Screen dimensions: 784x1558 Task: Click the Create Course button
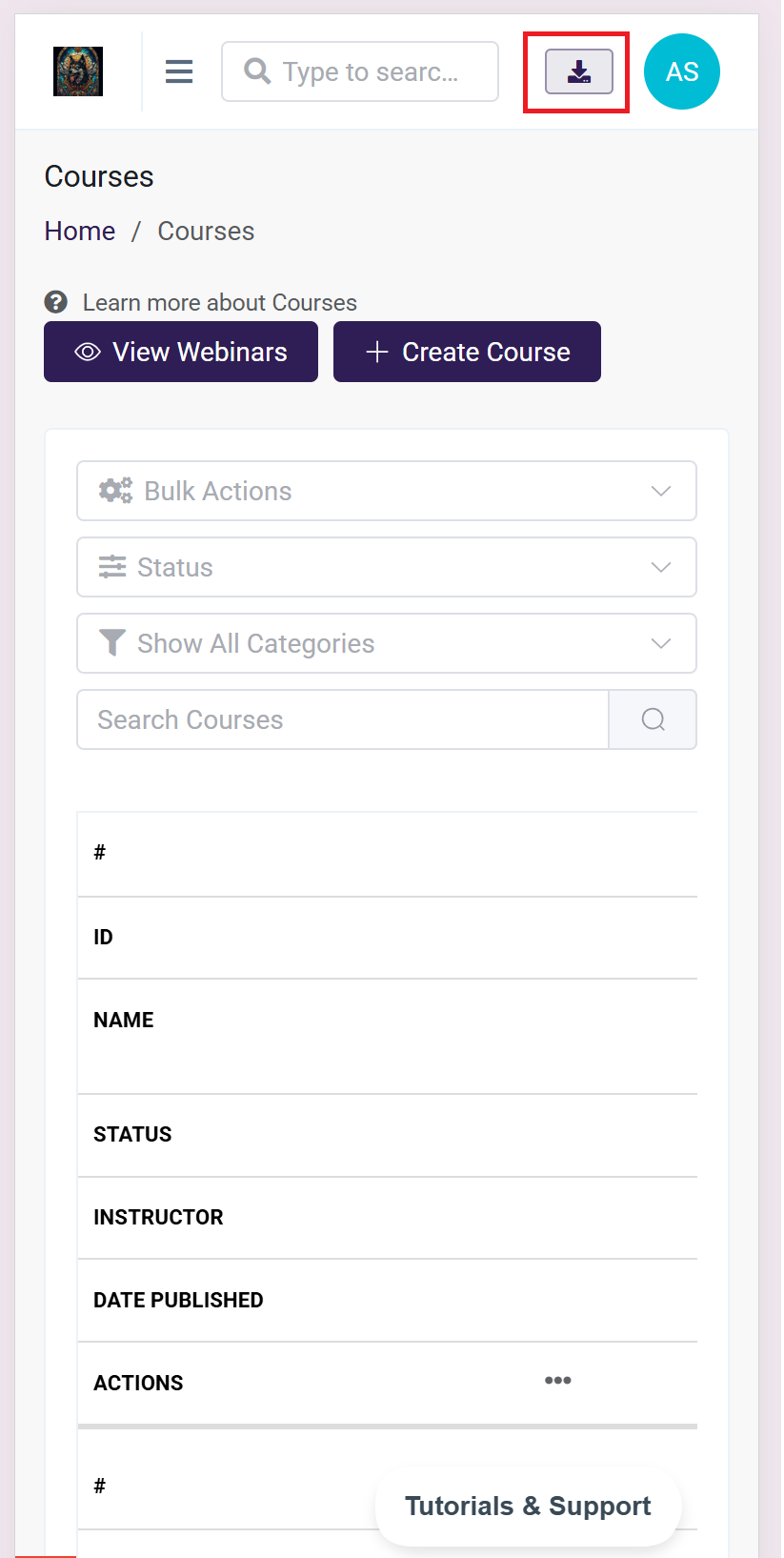(x=467, y=352)
